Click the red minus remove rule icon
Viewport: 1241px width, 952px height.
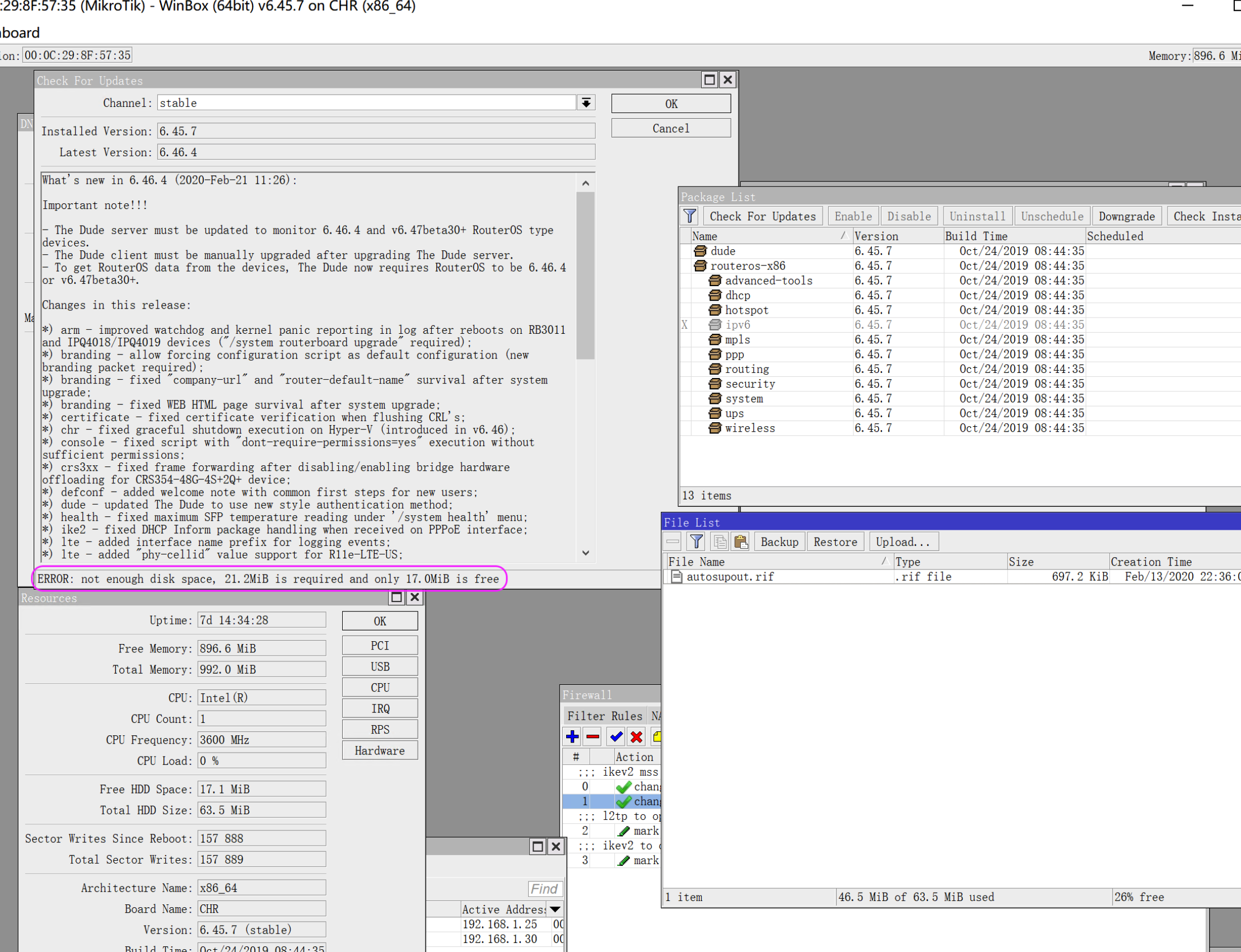592,736
